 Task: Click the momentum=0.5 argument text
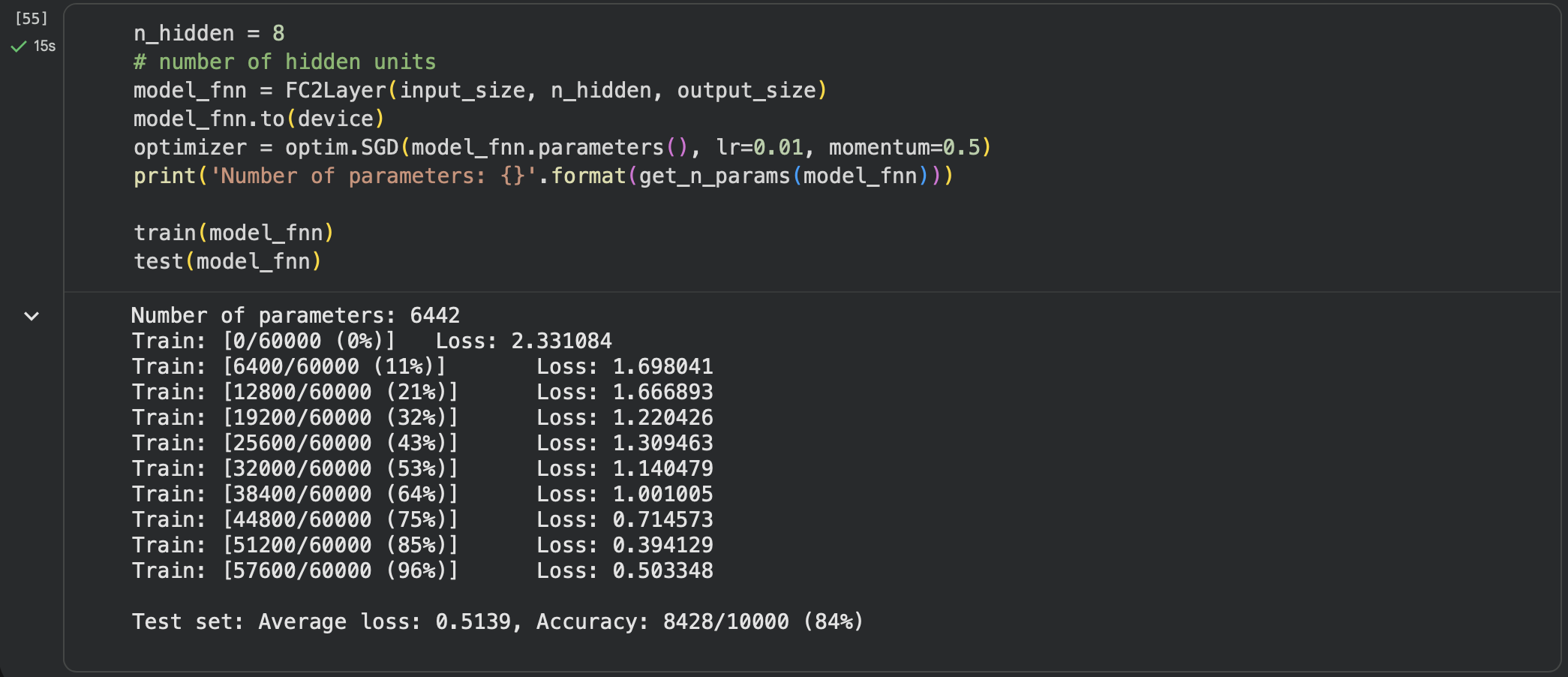pos(906,147)
